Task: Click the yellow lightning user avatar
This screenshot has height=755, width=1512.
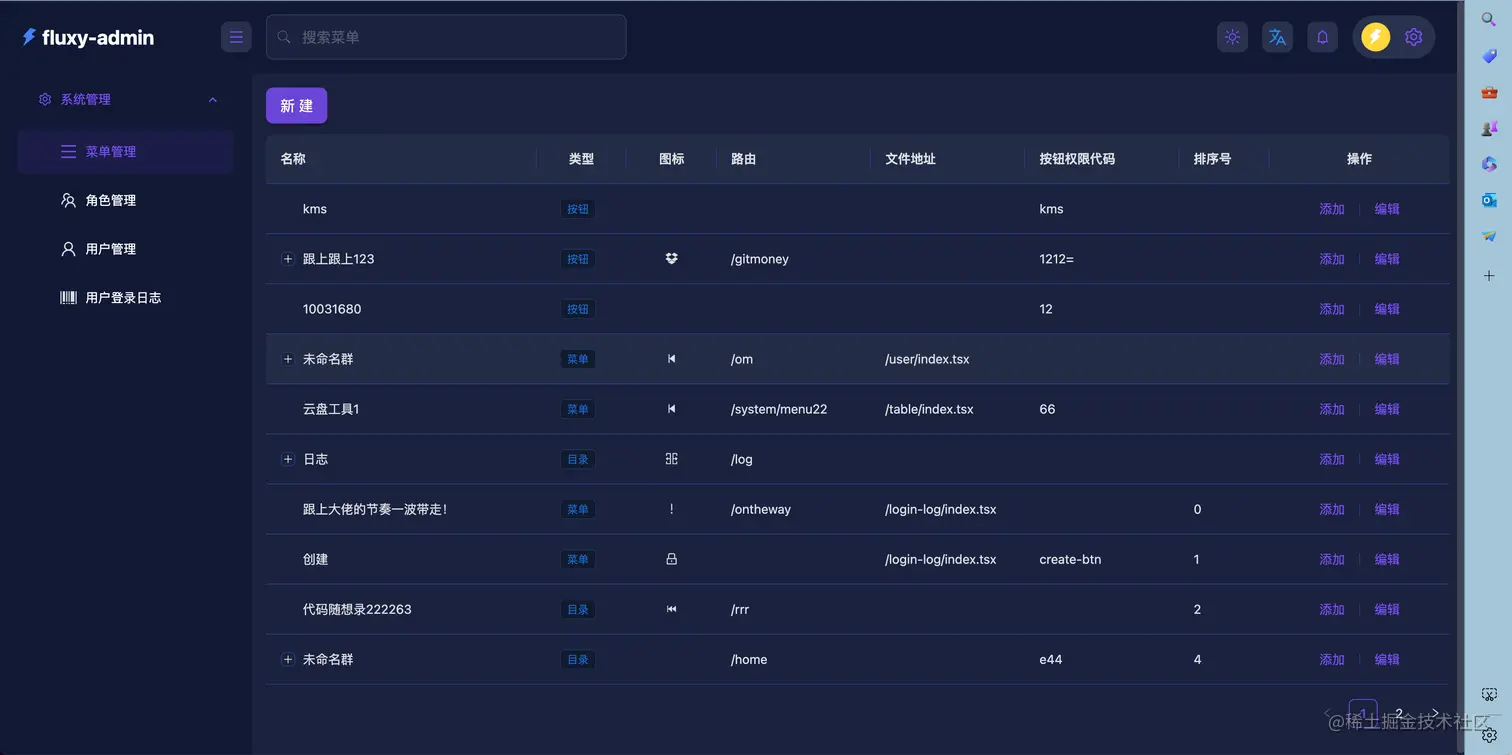Action: (1376, 37)
